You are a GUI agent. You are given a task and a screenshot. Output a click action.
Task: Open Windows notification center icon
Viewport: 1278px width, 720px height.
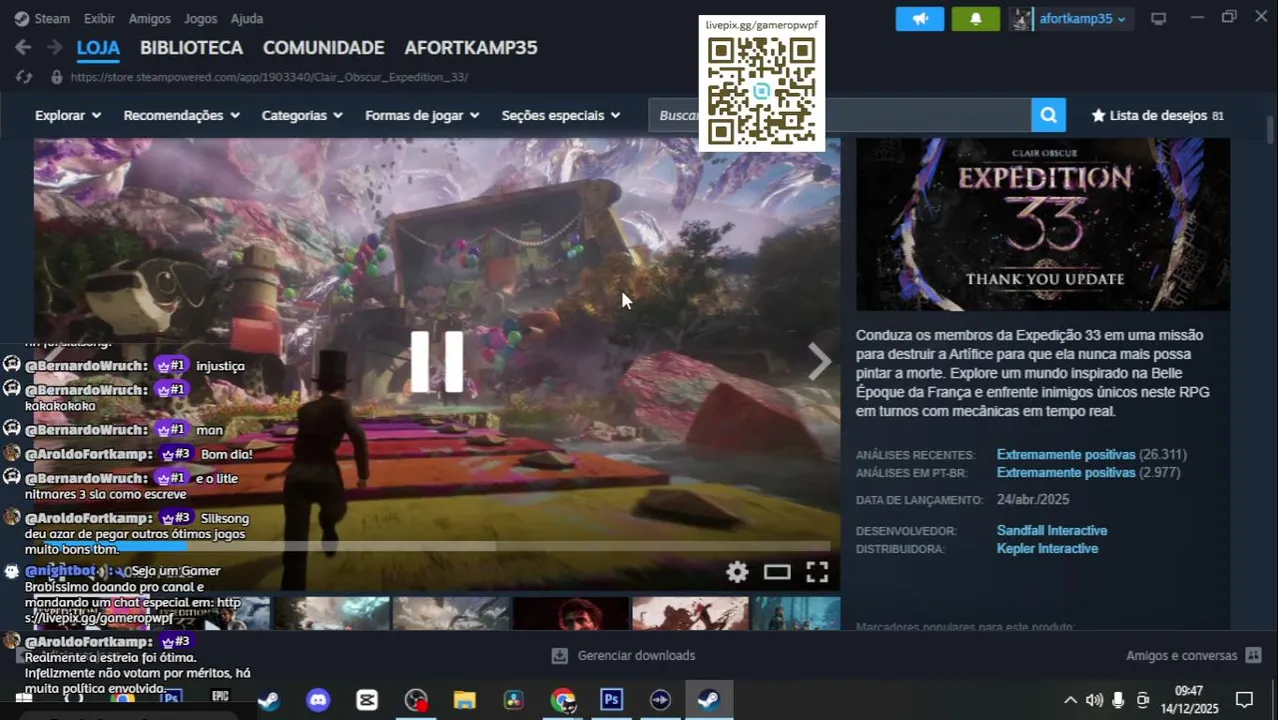pos(1244,700)
